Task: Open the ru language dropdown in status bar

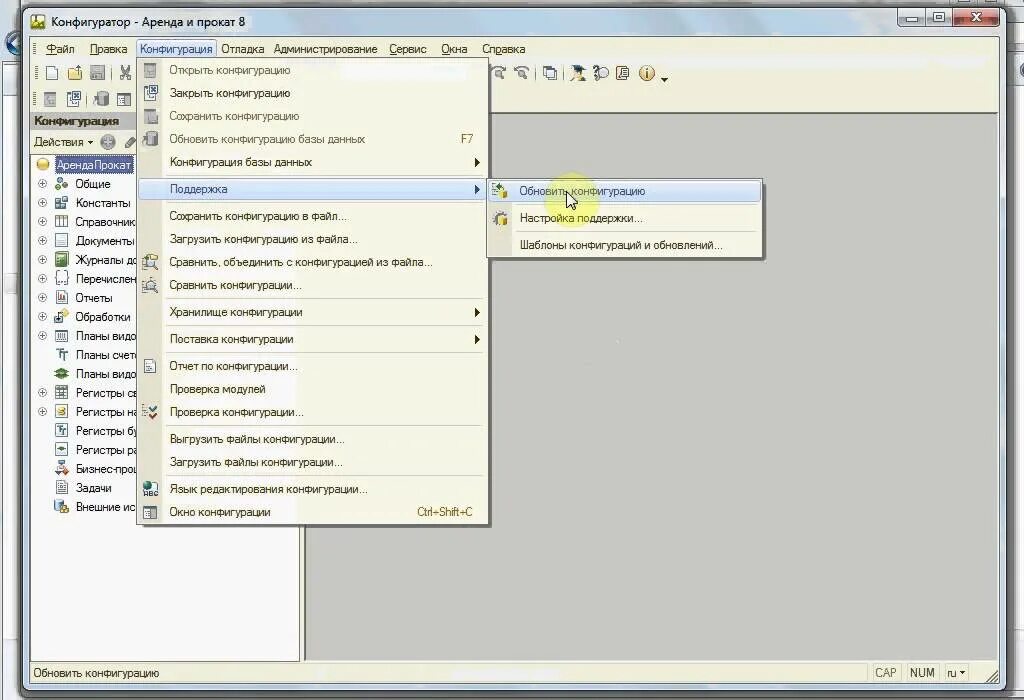Action: point(956,673)
